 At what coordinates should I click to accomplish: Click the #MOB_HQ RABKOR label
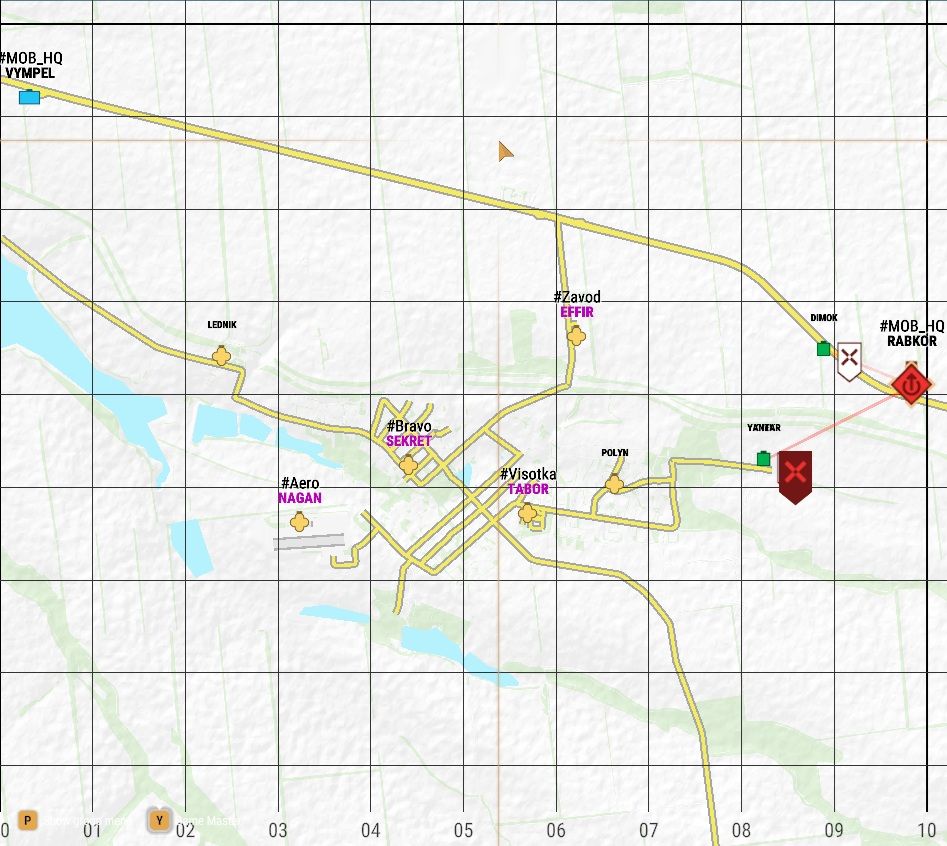click(x=911, y=334)
